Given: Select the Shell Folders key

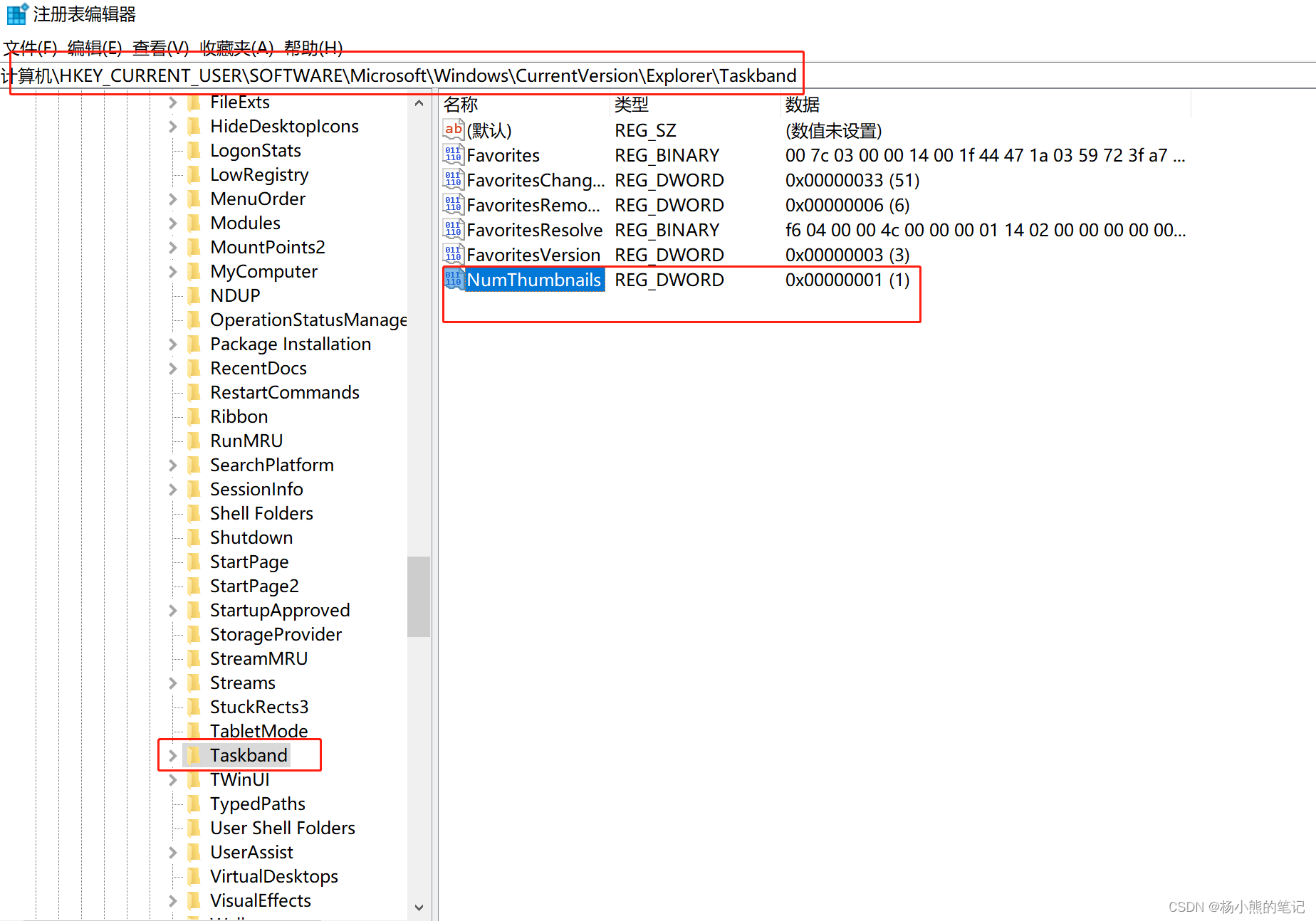Looking at the screenshot, I should (x=261, y=514).
